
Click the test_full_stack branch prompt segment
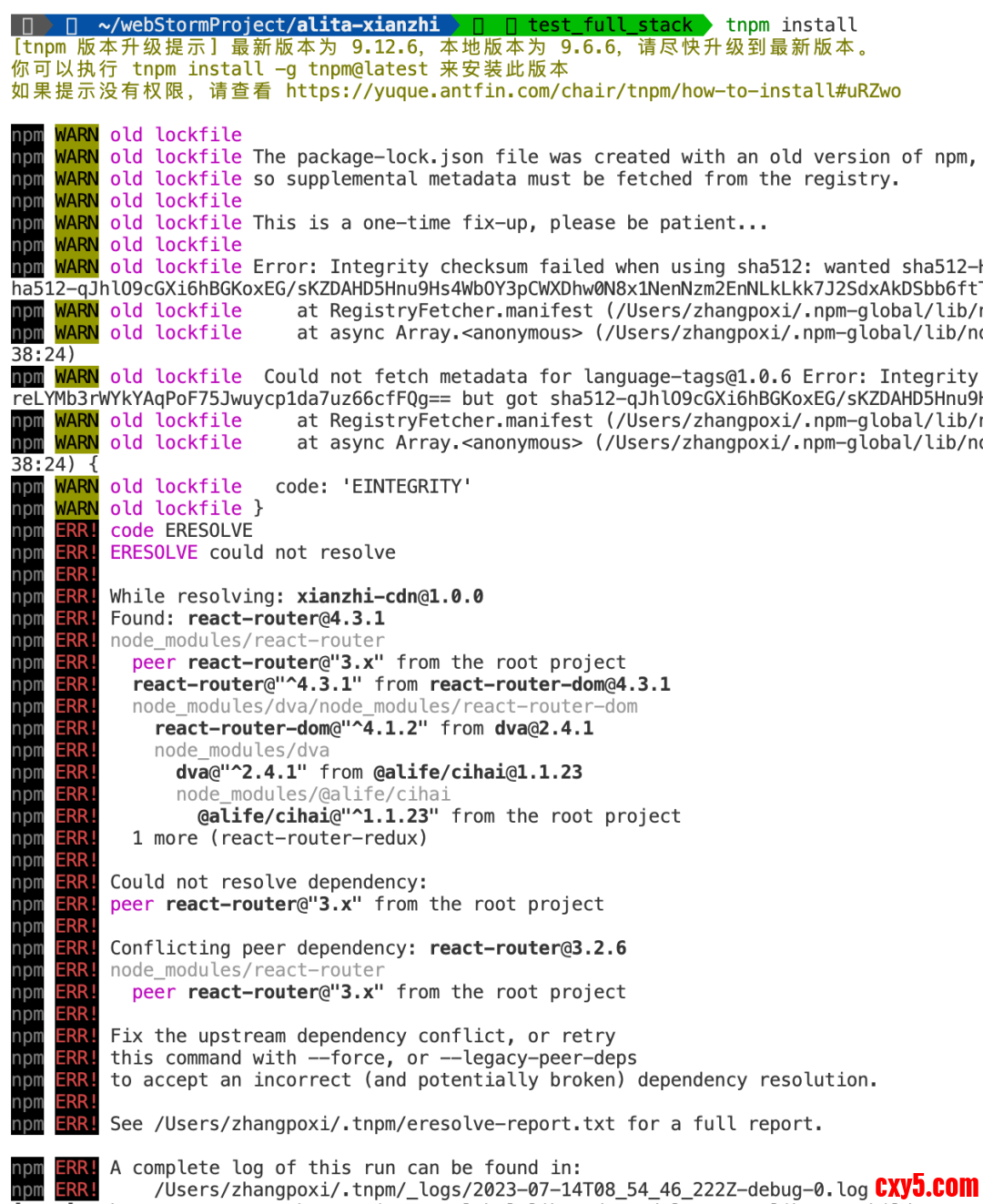point(610,25)
